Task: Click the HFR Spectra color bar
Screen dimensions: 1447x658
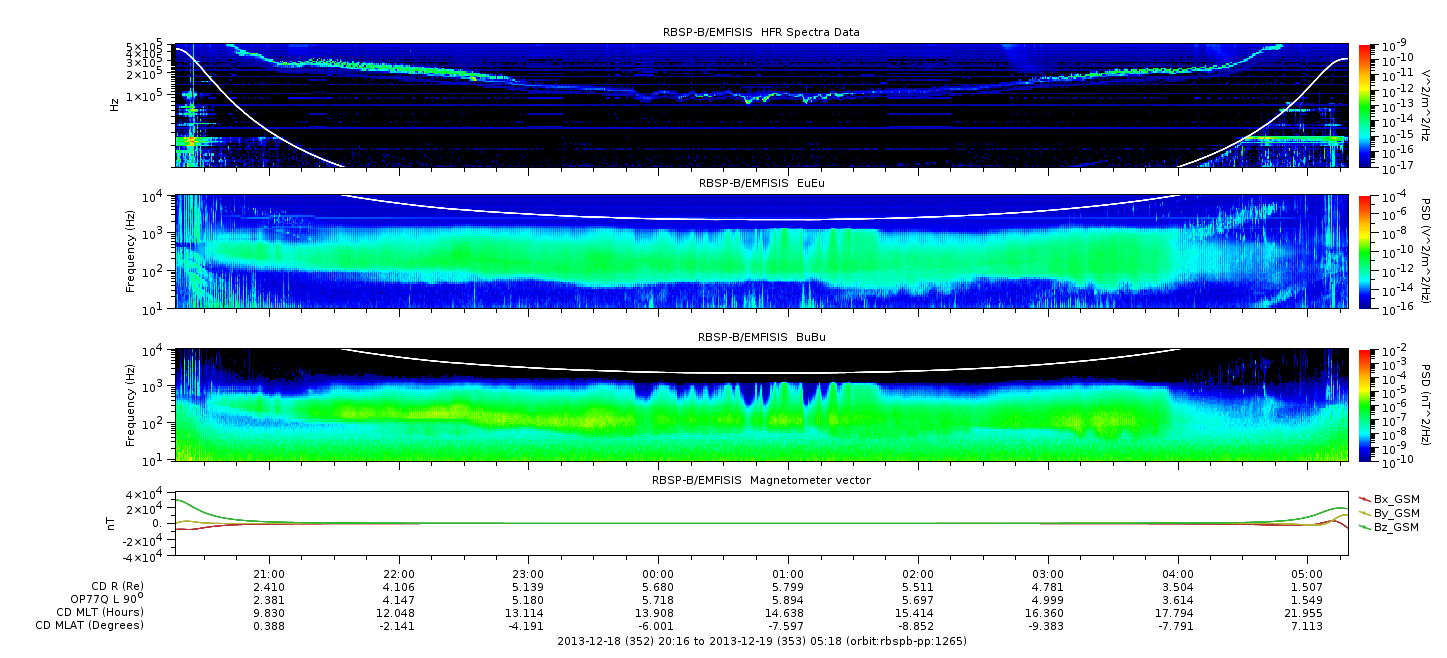Action: pyautogui.click(x=1364, y=105)
